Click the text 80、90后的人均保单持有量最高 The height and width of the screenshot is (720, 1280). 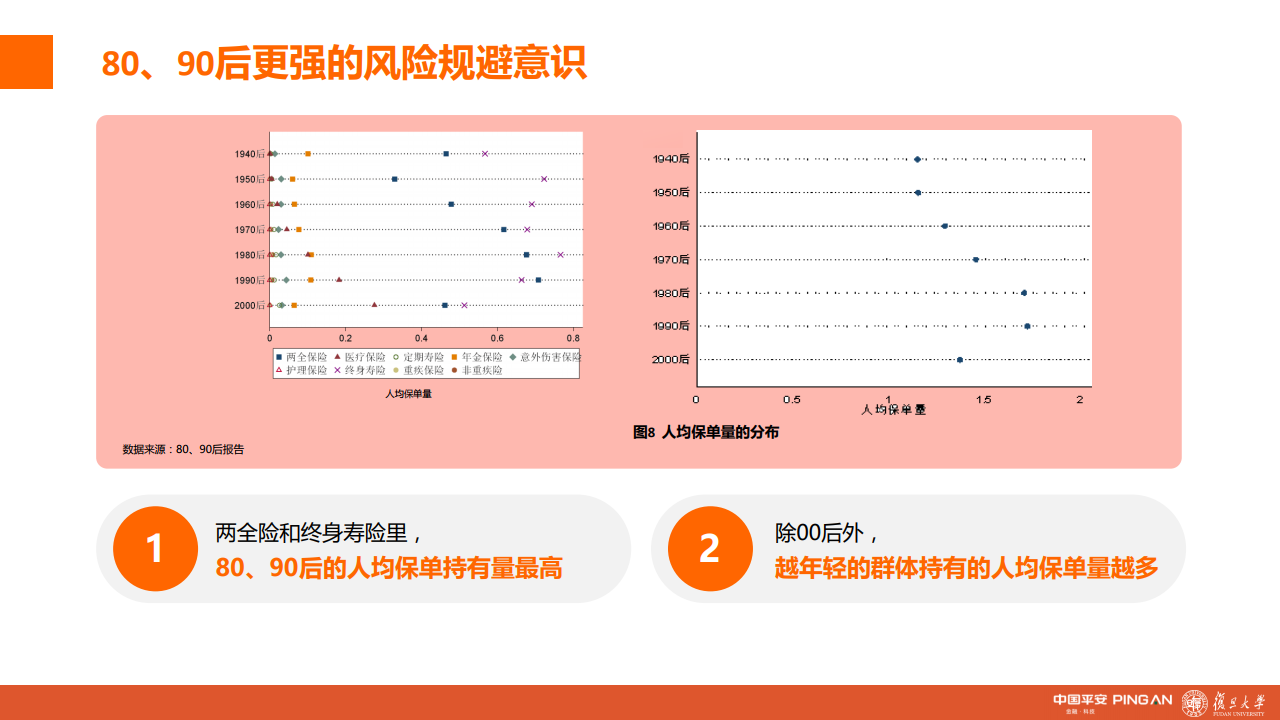(x=389, y=569)
